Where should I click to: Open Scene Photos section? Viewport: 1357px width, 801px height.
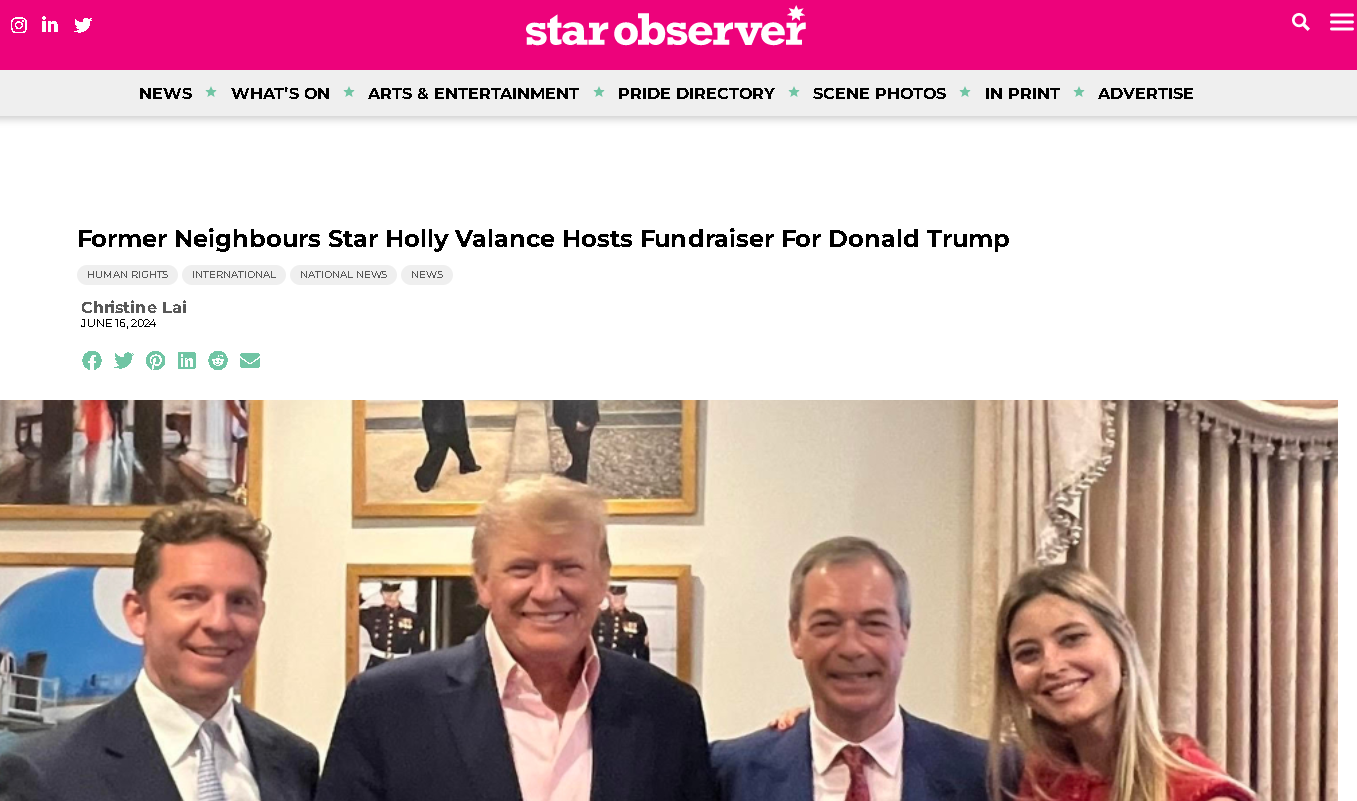pos(879,93)
